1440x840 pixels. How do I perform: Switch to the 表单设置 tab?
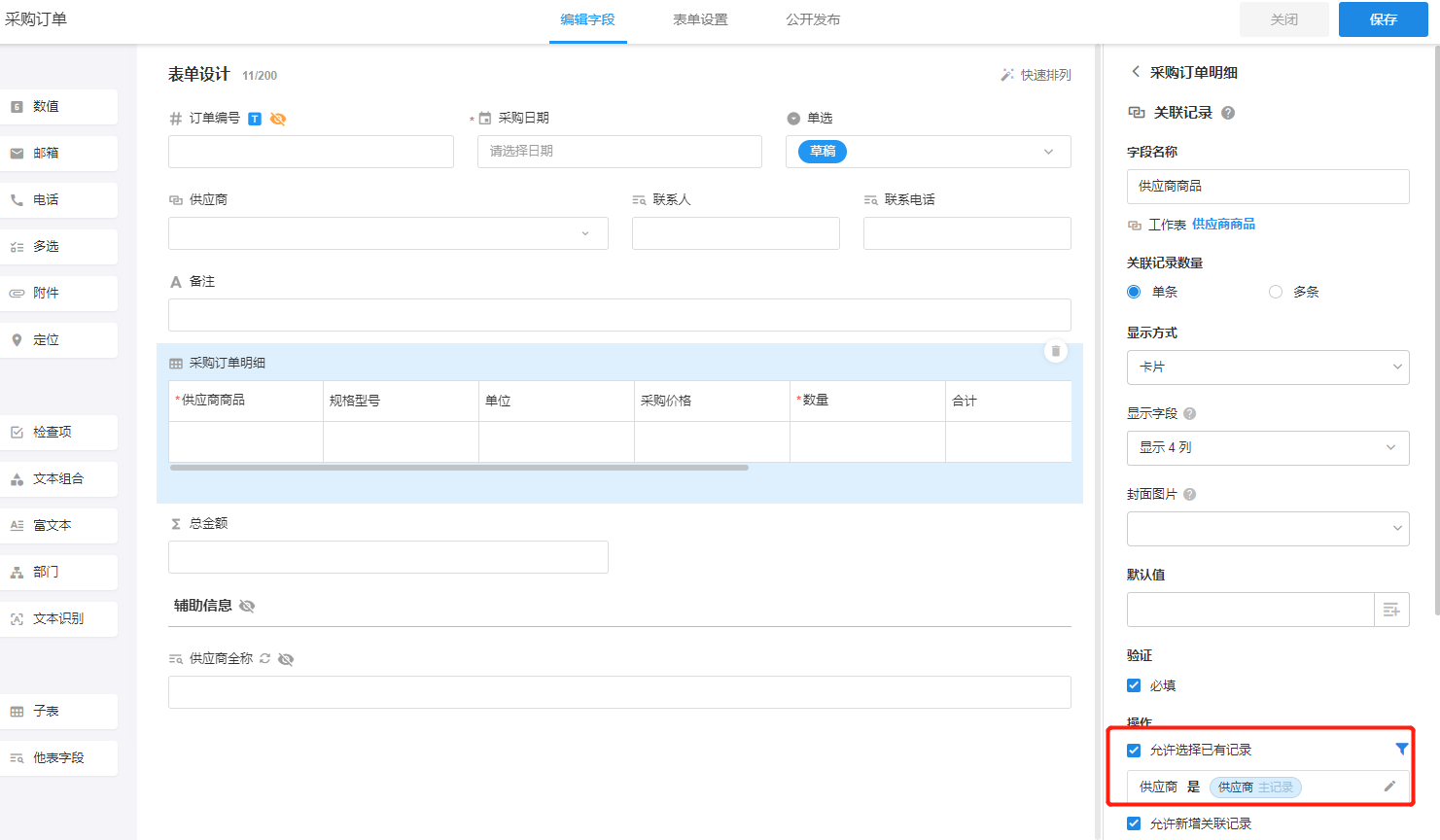click(x=700, y=19)
